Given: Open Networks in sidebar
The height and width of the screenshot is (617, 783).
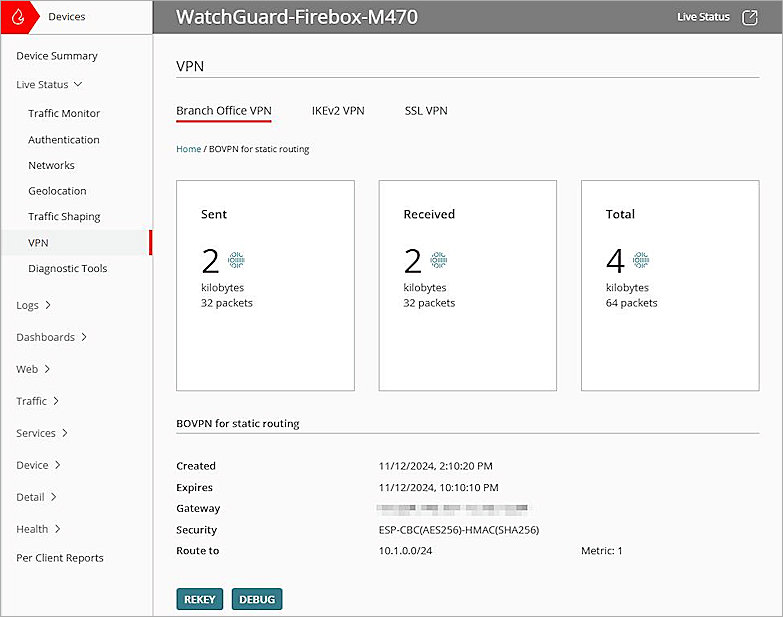Looking at the screenshot, I should click(51, 165).
